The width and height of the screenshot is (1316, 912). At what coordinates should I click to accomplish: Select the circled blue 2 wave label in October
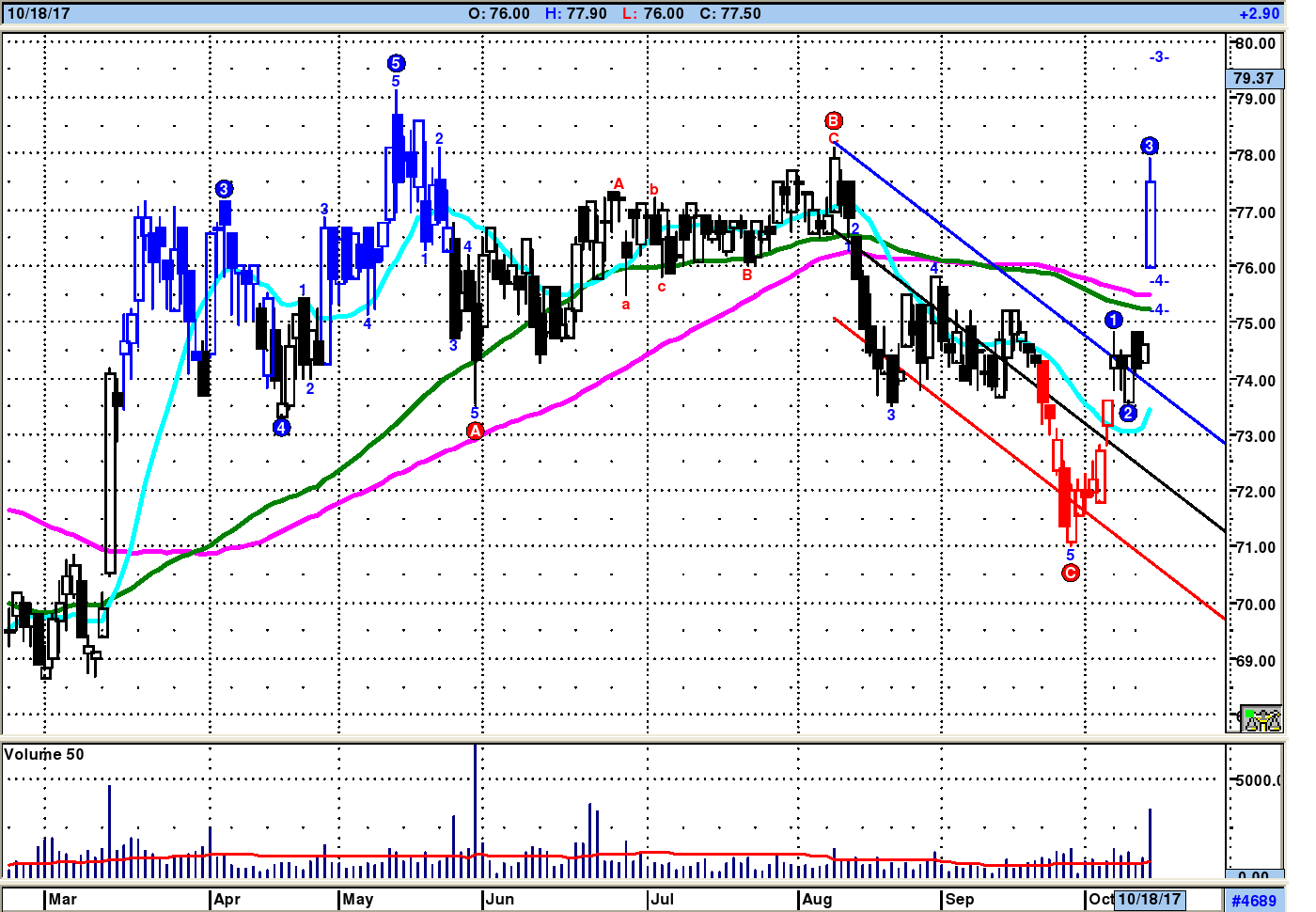click(x=1128, y=412)
